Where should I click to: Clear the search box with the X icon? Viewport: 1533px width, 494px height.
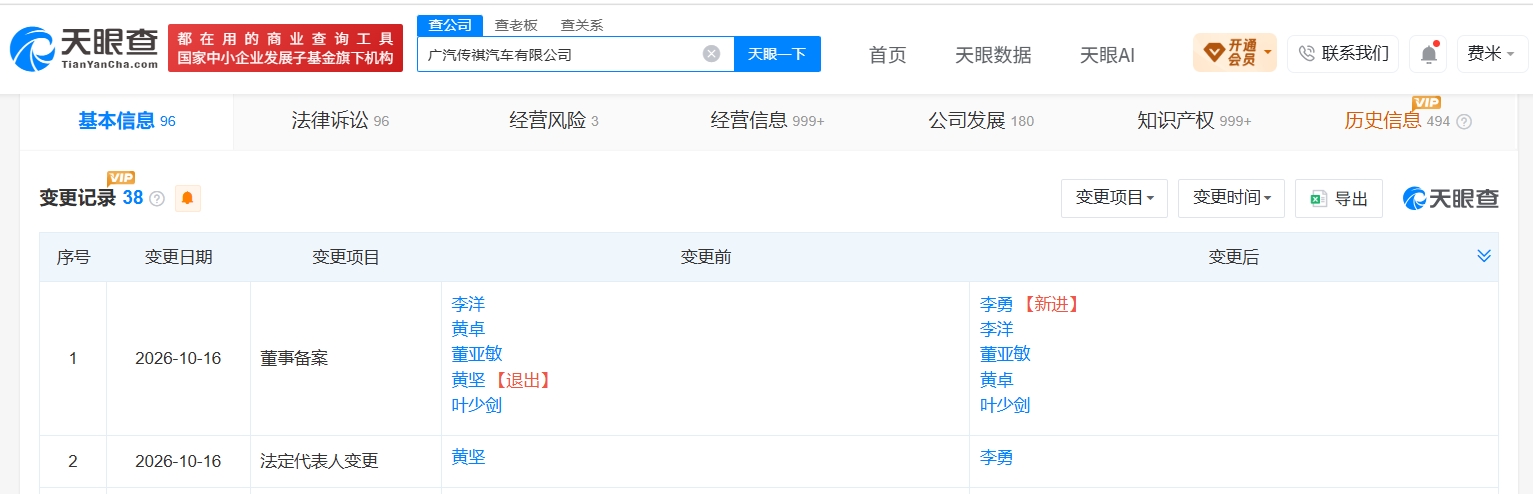[x=711, y=54]
